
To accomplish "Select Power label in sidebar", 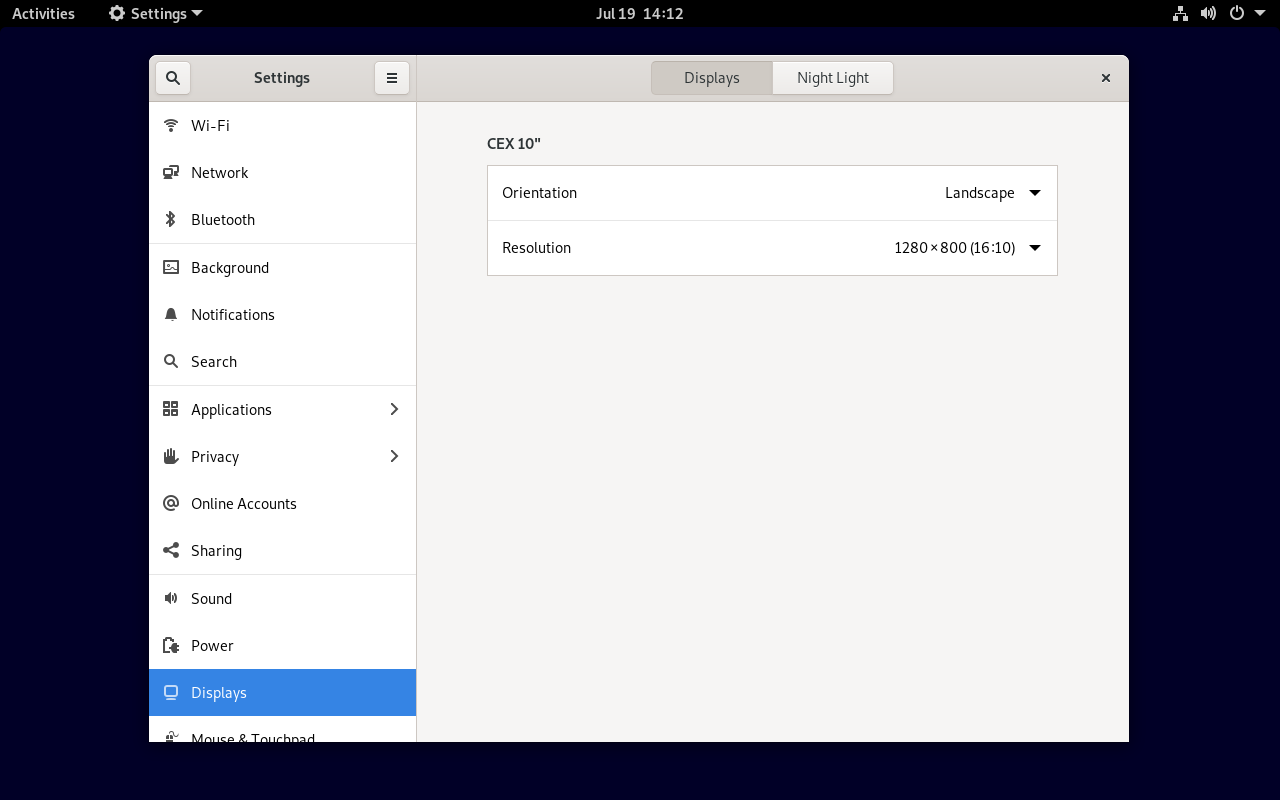I will coord(212,645).
